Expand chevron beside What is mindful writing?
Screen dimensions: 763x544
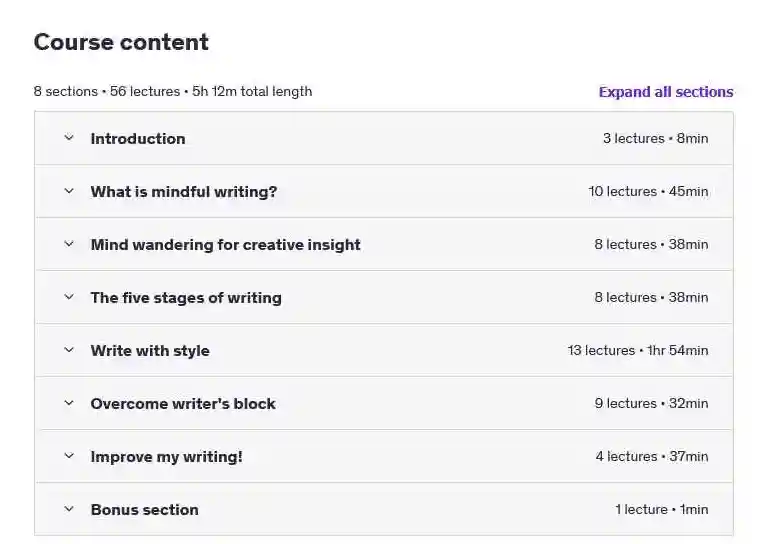pyautogui.click(x=69, y=191)
